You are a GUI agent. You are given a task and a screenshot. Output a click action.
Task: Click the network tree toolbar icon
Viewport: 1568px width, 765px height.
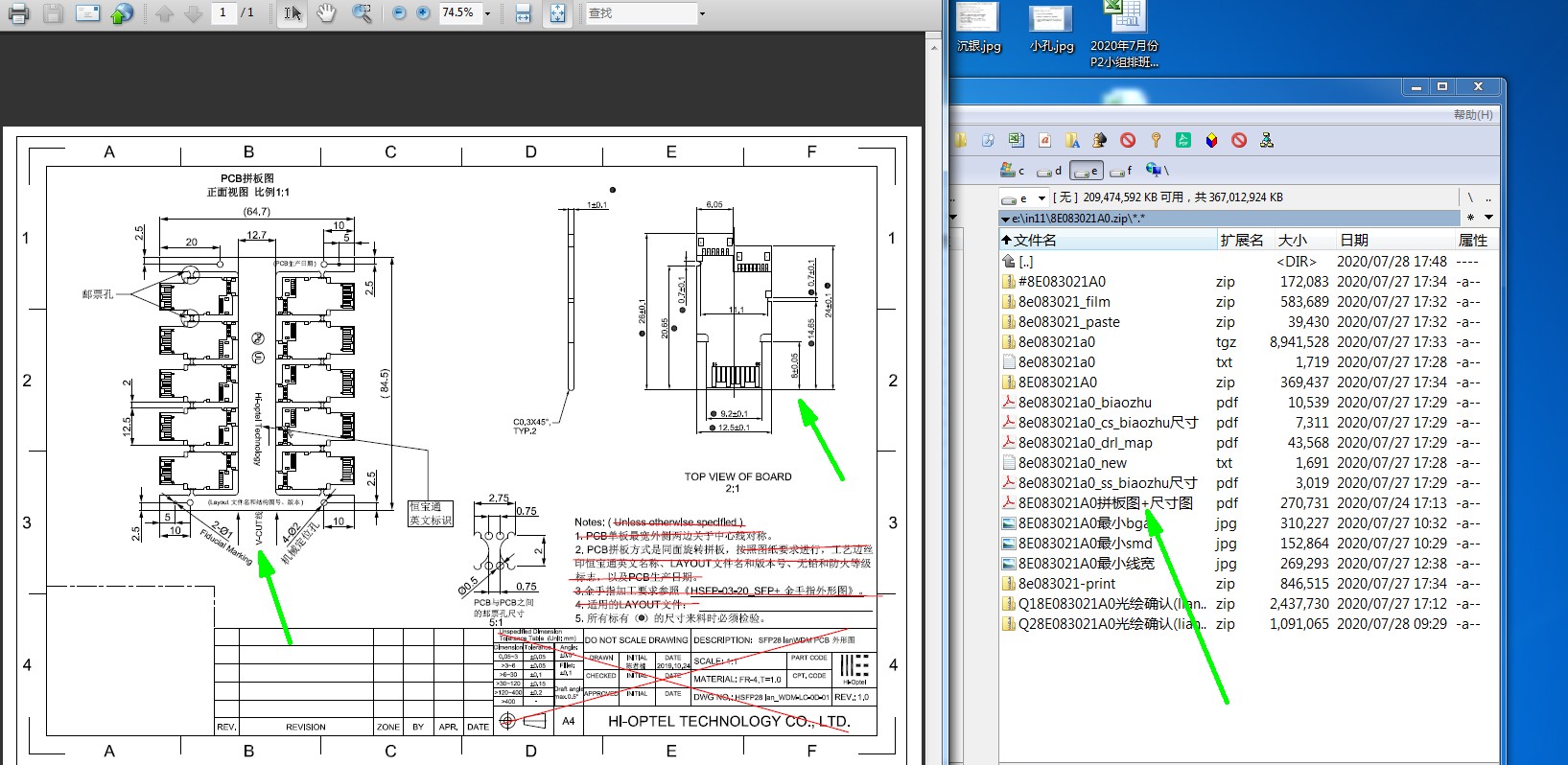pyautogui.click(x=1267, y=140)
